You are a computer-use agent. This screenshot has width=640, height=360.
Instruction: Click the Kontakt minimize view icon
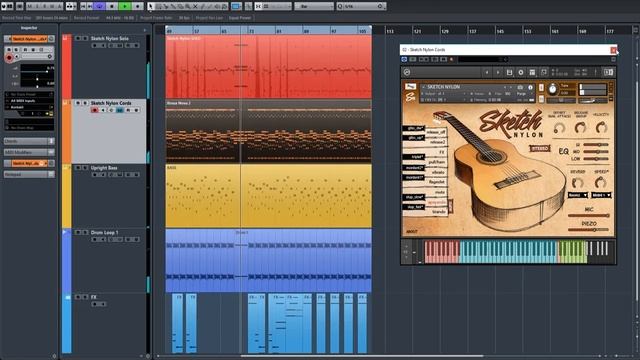(x=544, y=72)
